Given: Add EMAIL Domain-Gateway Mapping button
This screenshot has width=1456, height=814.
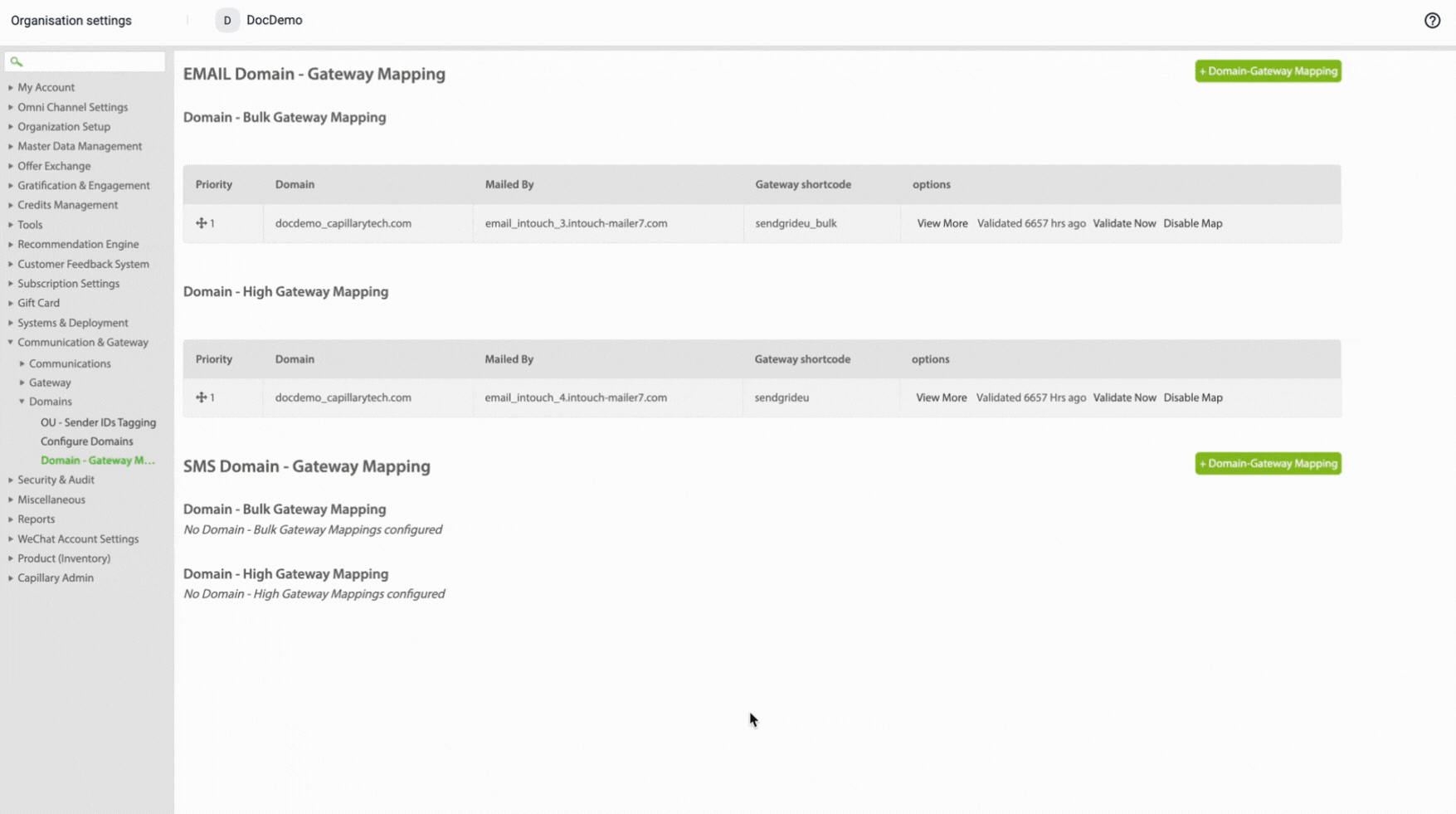Looking at the screenshot, I should [1268, 71].
